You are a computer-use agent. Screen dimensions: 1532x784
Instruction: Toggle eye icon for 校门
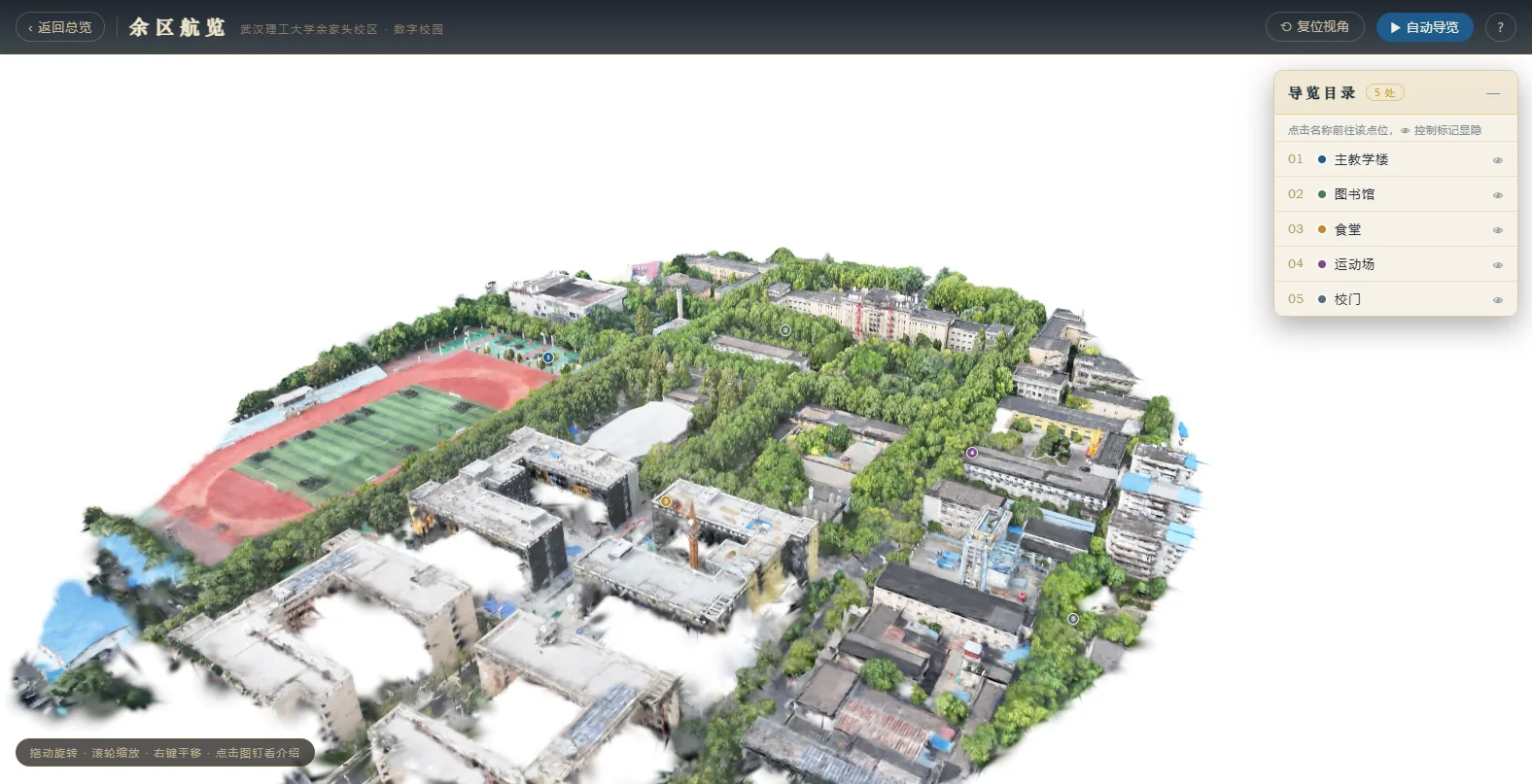(1497, 300)
